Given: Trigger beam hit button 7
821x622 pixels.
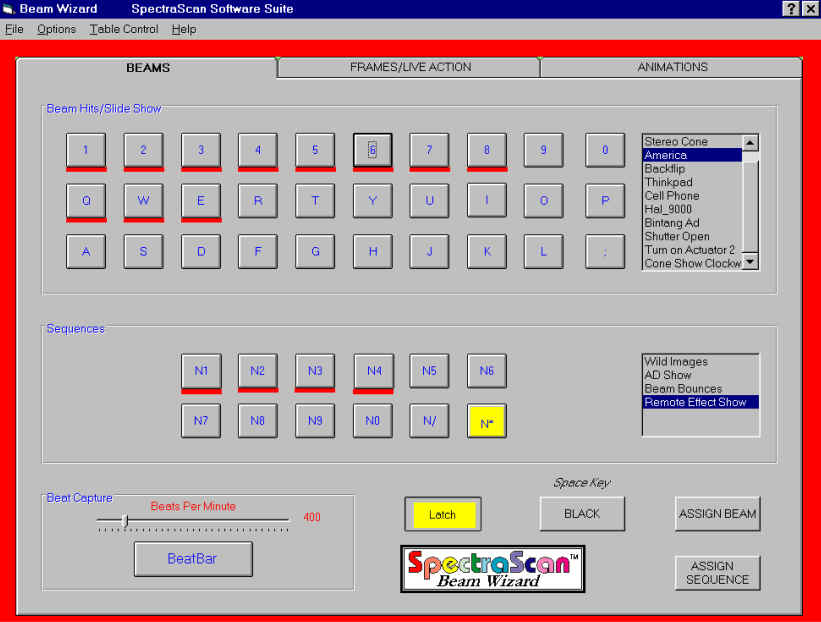Looking at the screenshot, I should click(429, 150).
